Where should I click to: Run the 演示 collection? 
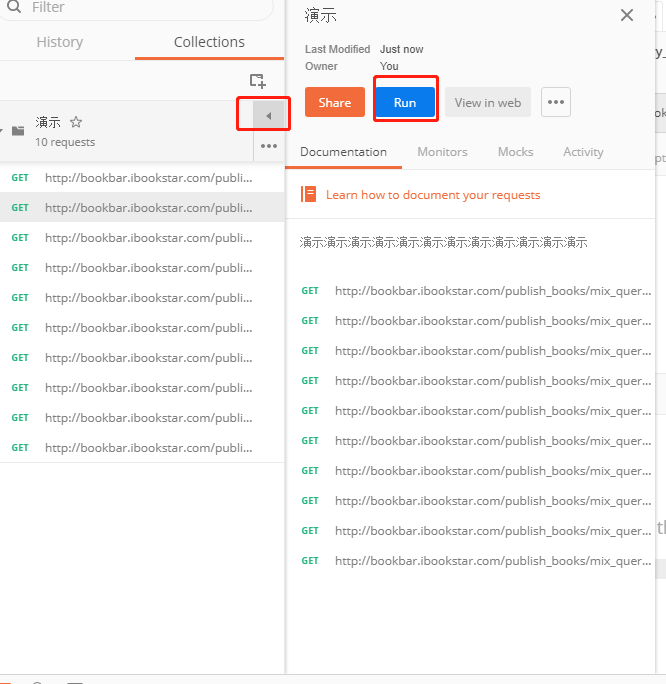pos(405,102)
